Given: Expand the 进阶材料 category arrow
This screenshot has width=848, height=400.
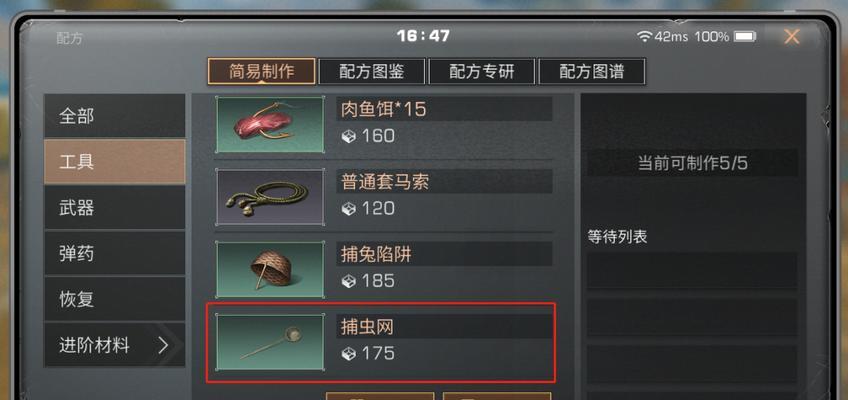Looking at the screenshot, I should pos(163,345).
